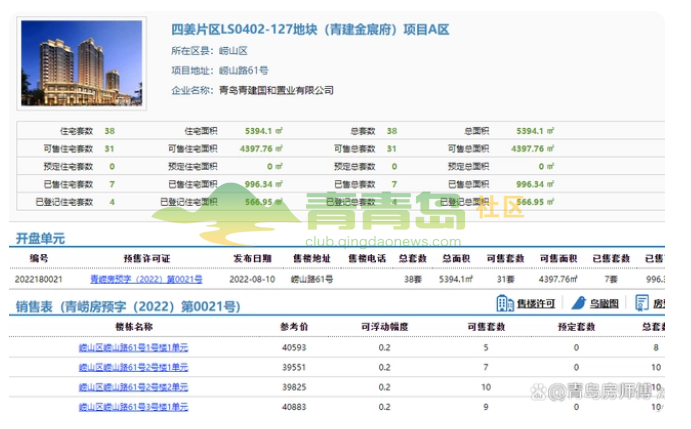The height and width of the screenshot is (429, 691).
Task: Click the 楼栋名称 column header
Action: coord(134,327)
